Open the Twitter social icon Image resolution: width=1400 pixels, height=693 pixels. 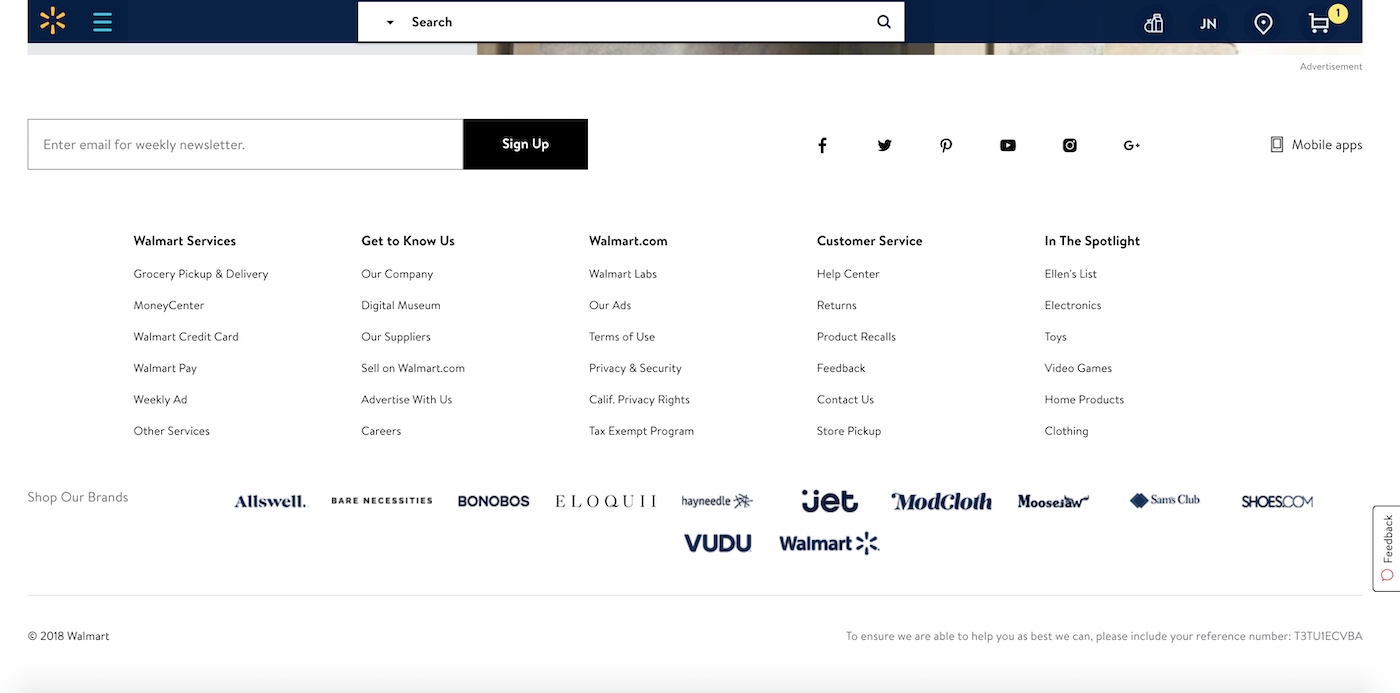tap(884, 145)
